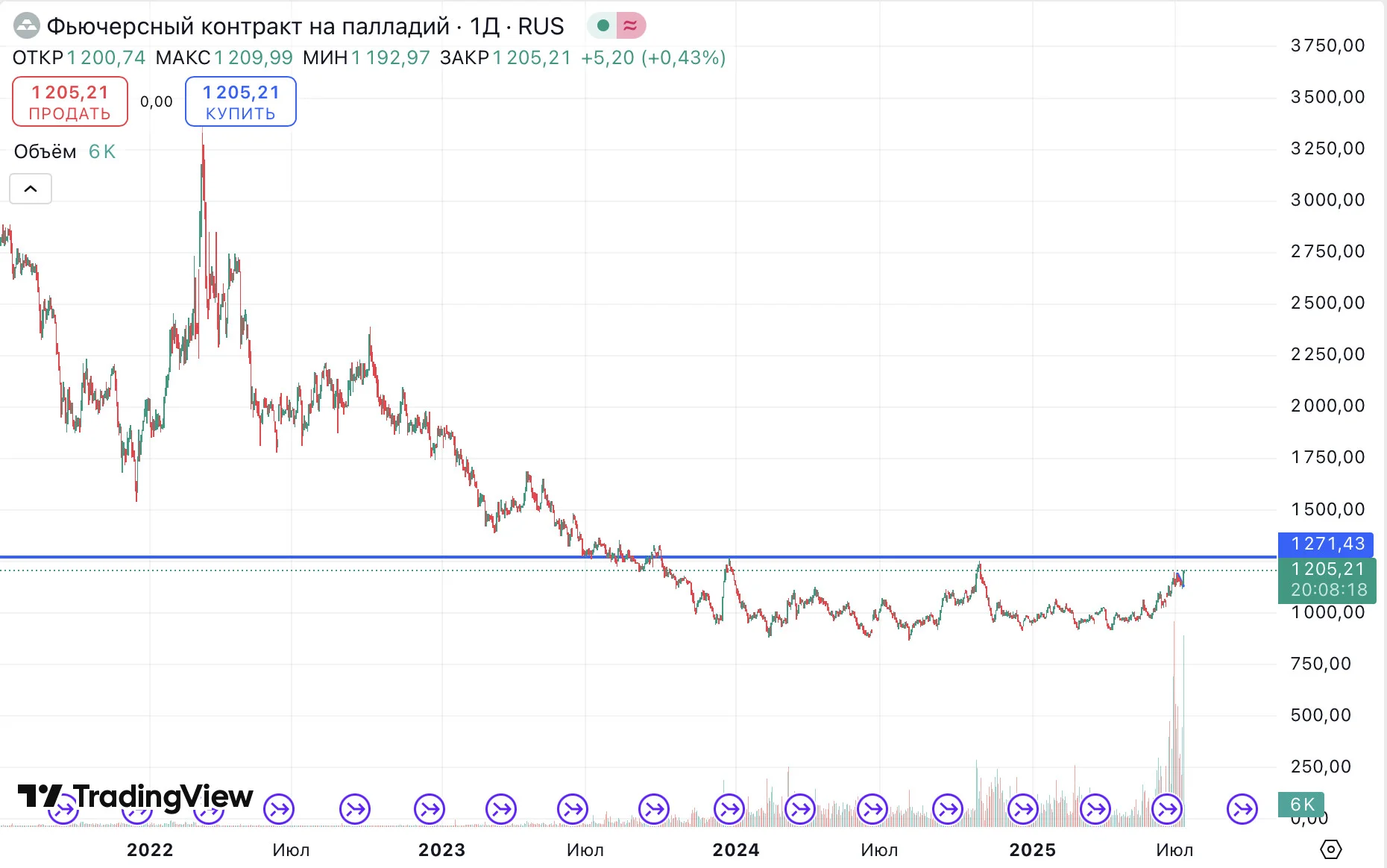This screenshot has width=1387, height=868.
Task: Click the red 1 205,21 ПРОДАТЬ sell button
Action: pyautogui.click(x=70, y=101)
